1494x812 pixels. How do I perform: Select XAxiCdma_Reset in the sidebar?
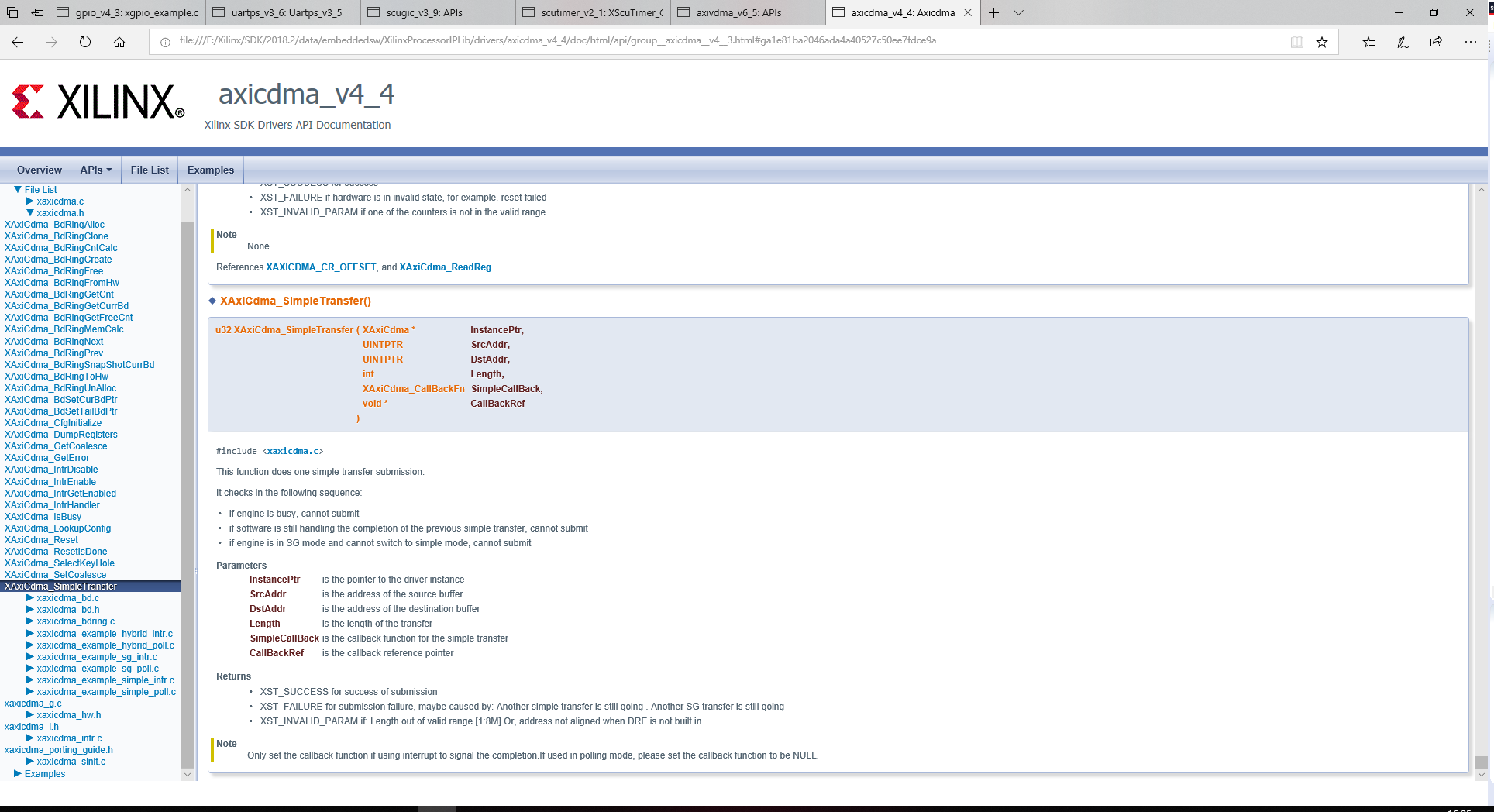coord(41,539)
